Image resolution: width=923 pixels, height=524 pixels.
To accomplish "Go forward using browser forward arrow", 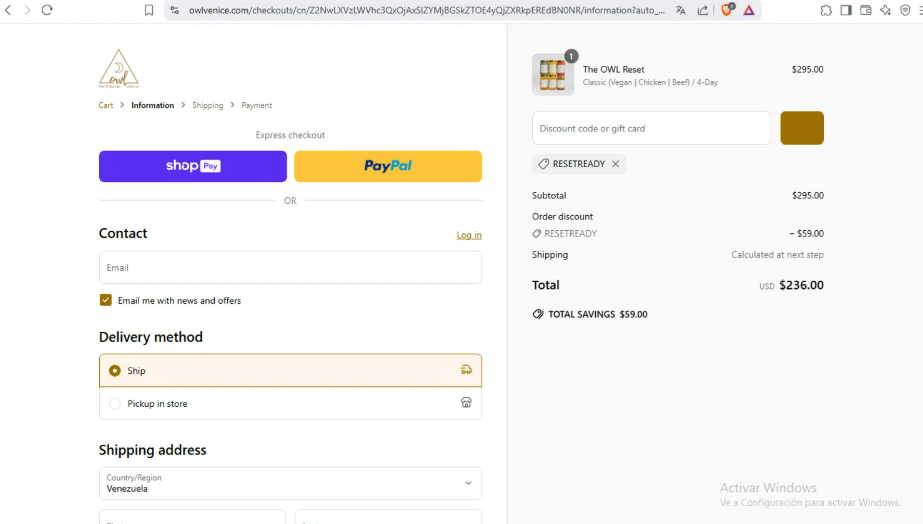I will [27, 10].
